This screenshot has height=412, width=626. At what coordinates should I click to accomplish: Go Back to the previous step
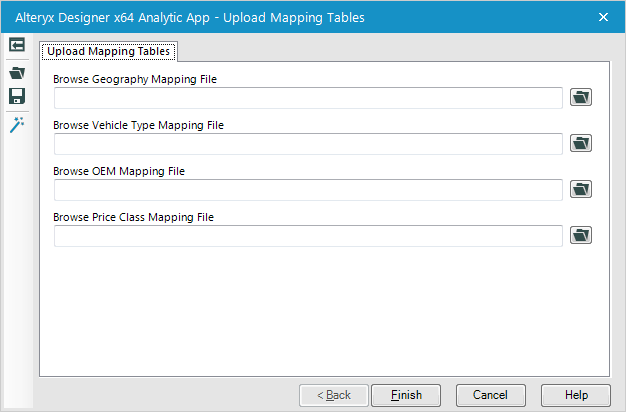[x=334, y=395]
